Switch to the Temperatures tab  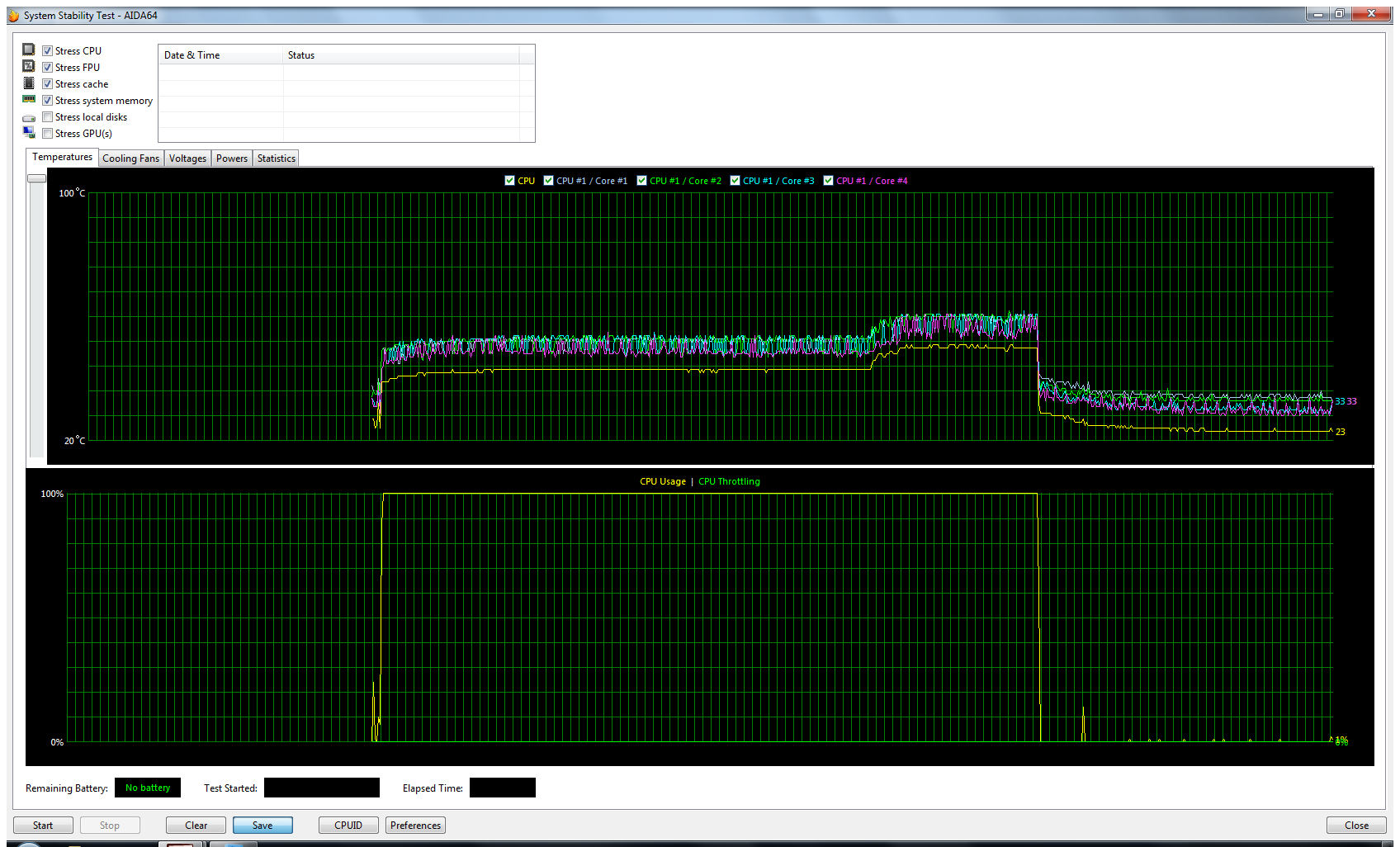(63, 157)
